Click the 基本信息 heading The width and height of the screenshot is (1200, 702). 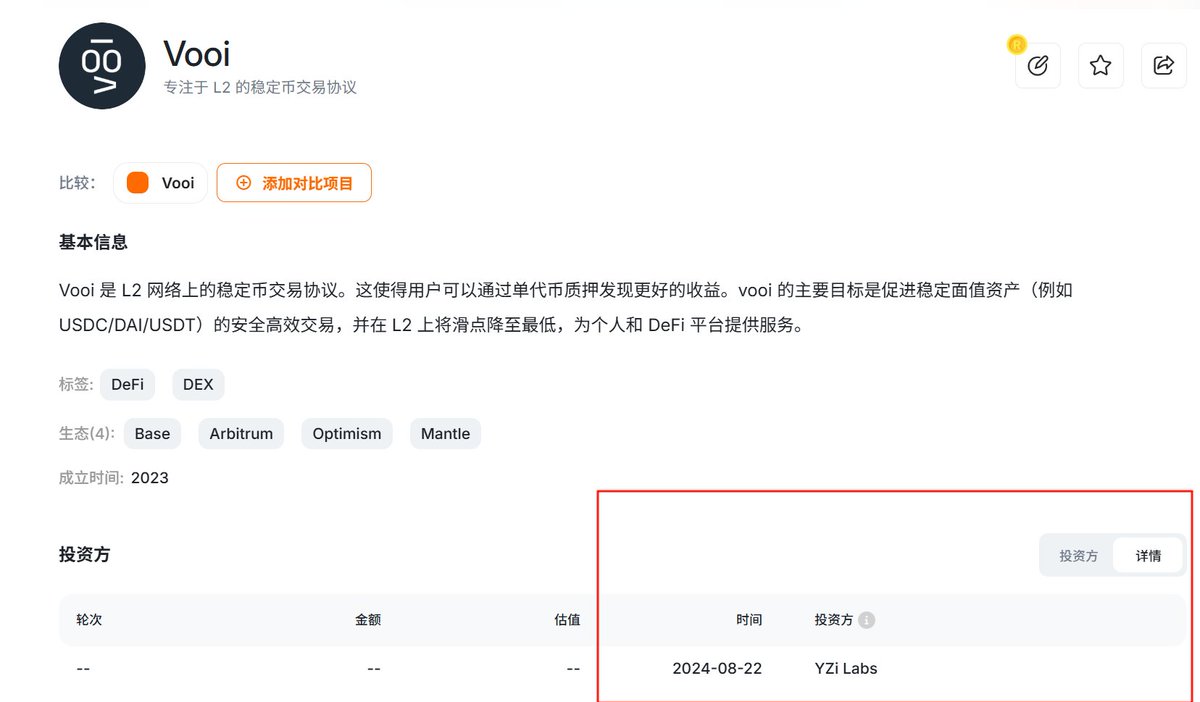click(93, 242)
